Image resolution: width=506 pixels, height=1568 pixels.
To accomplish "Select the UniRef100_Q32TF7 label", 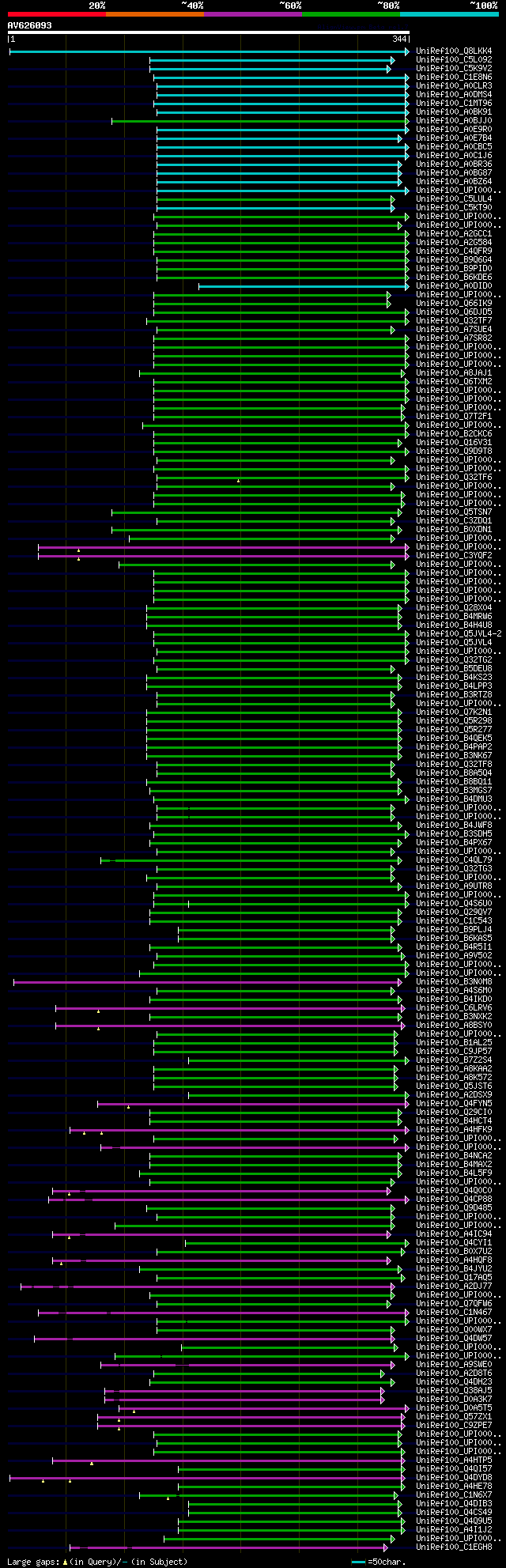I will click(x=454, y=321).
